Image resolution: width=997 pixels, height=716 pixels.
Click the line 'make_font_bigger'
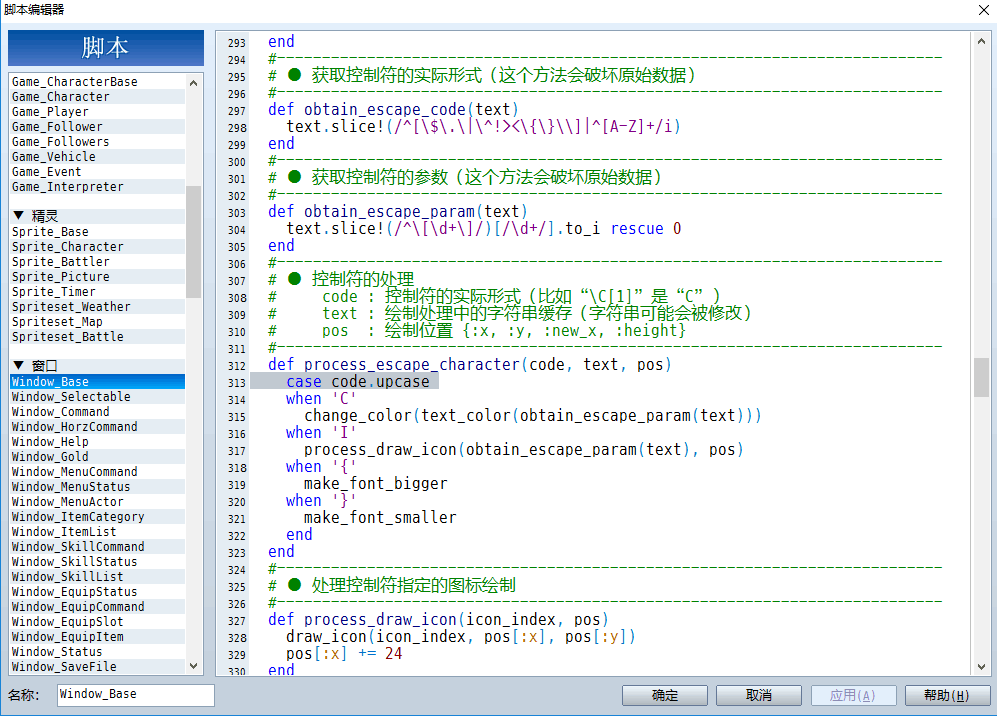(x=376, y=484)
